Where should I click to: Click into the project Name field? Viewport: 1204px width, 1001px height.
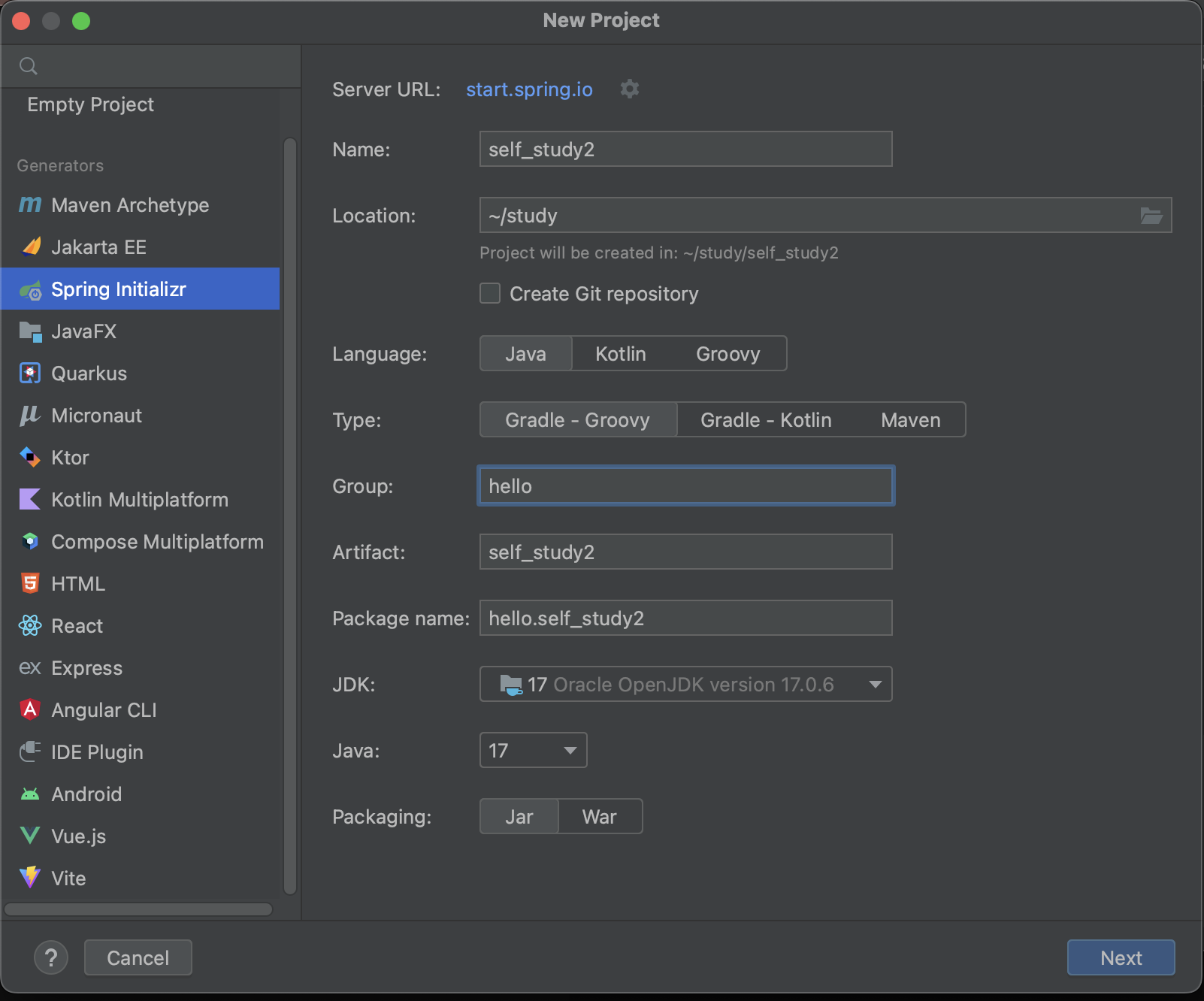[685, 149]
